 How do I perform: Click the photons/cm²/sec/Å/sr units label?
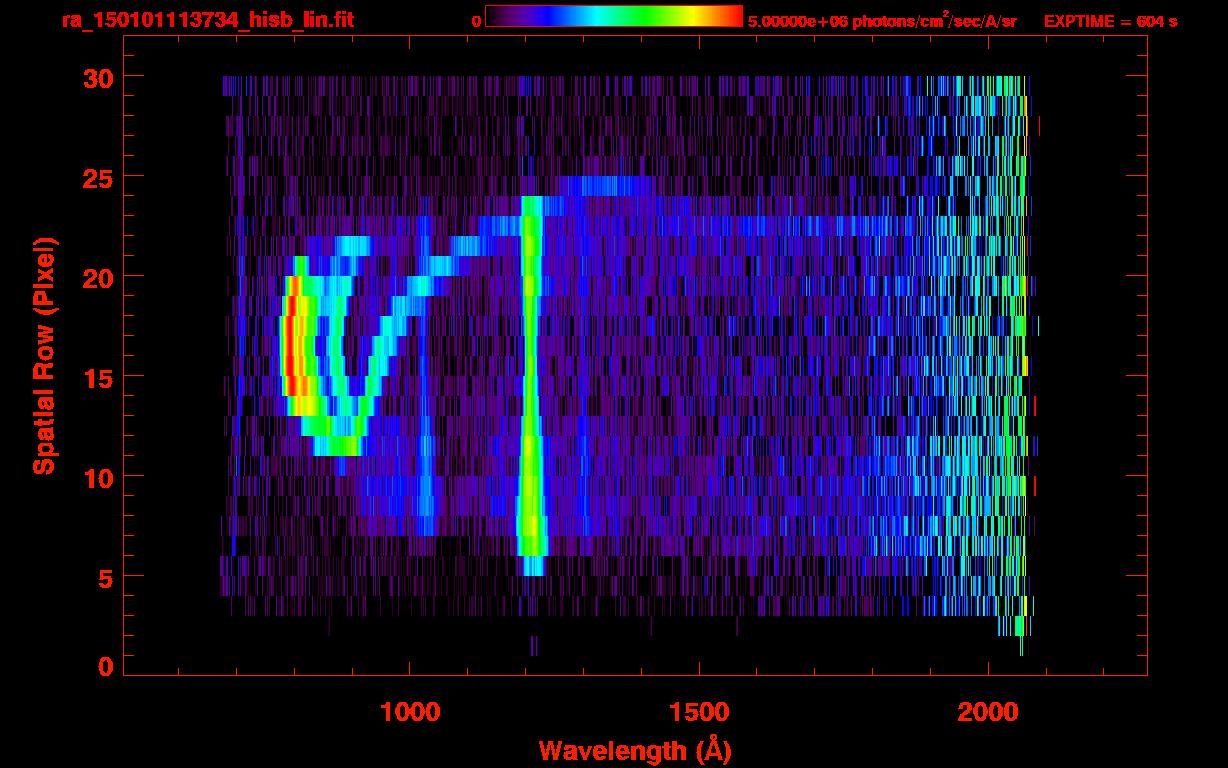[x=932, y=20]
